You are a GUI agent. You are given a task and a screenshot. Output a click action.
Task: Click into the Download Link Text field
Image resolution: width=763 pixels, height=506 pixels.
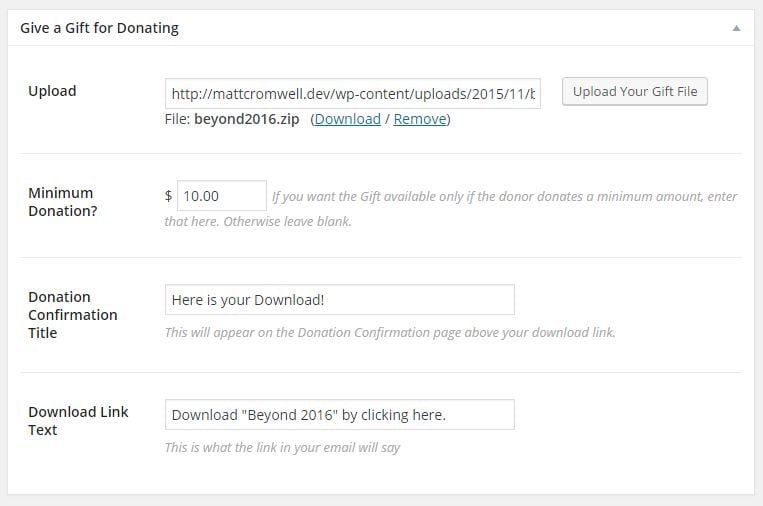(x=340, y=415)
